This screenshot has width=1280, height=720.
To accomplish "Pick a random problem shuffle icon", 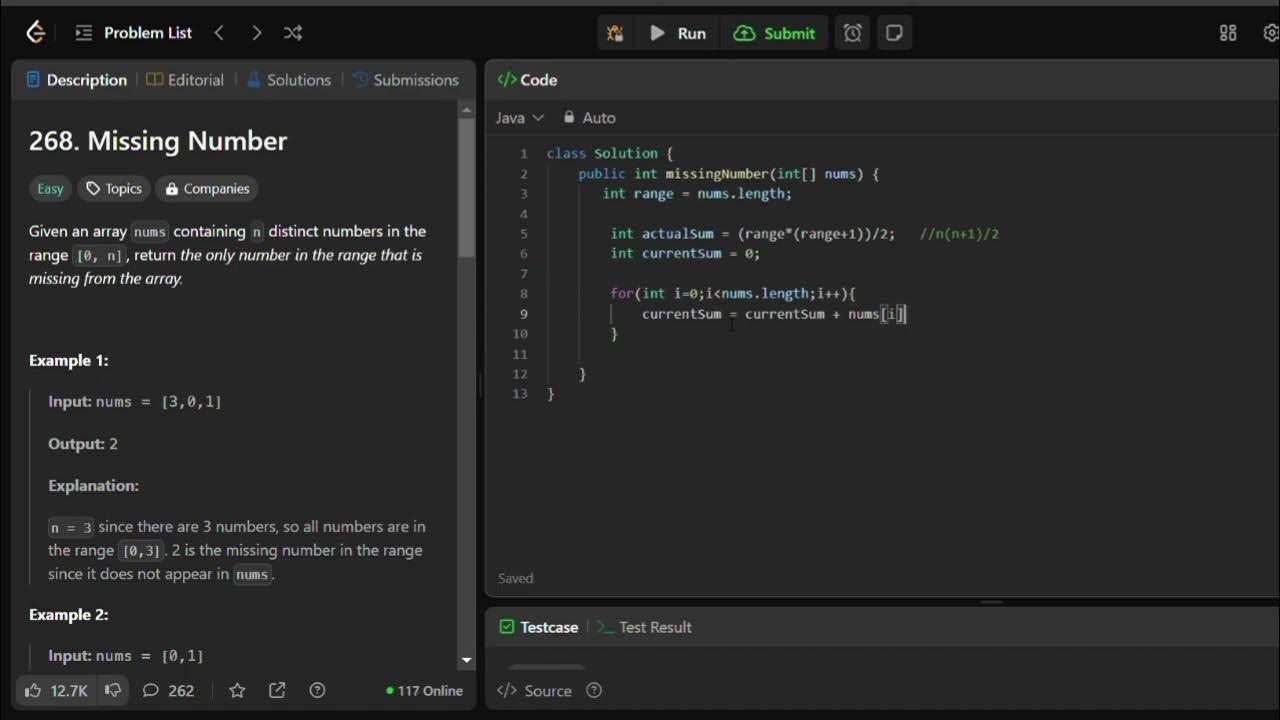I will coord(292,33).
